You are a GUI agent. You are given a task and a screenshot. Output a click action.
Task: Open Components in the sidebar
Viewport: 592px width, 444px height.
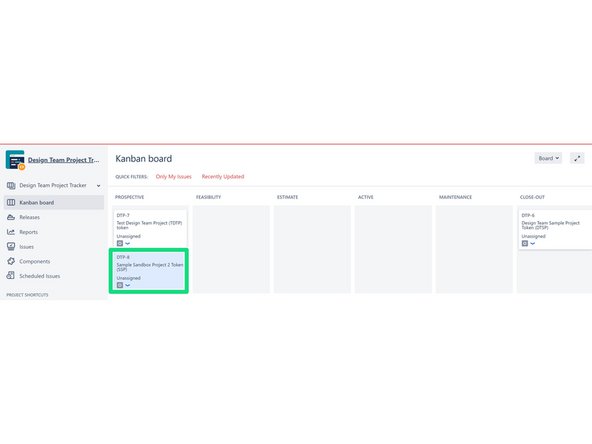(x=34, y=261)
